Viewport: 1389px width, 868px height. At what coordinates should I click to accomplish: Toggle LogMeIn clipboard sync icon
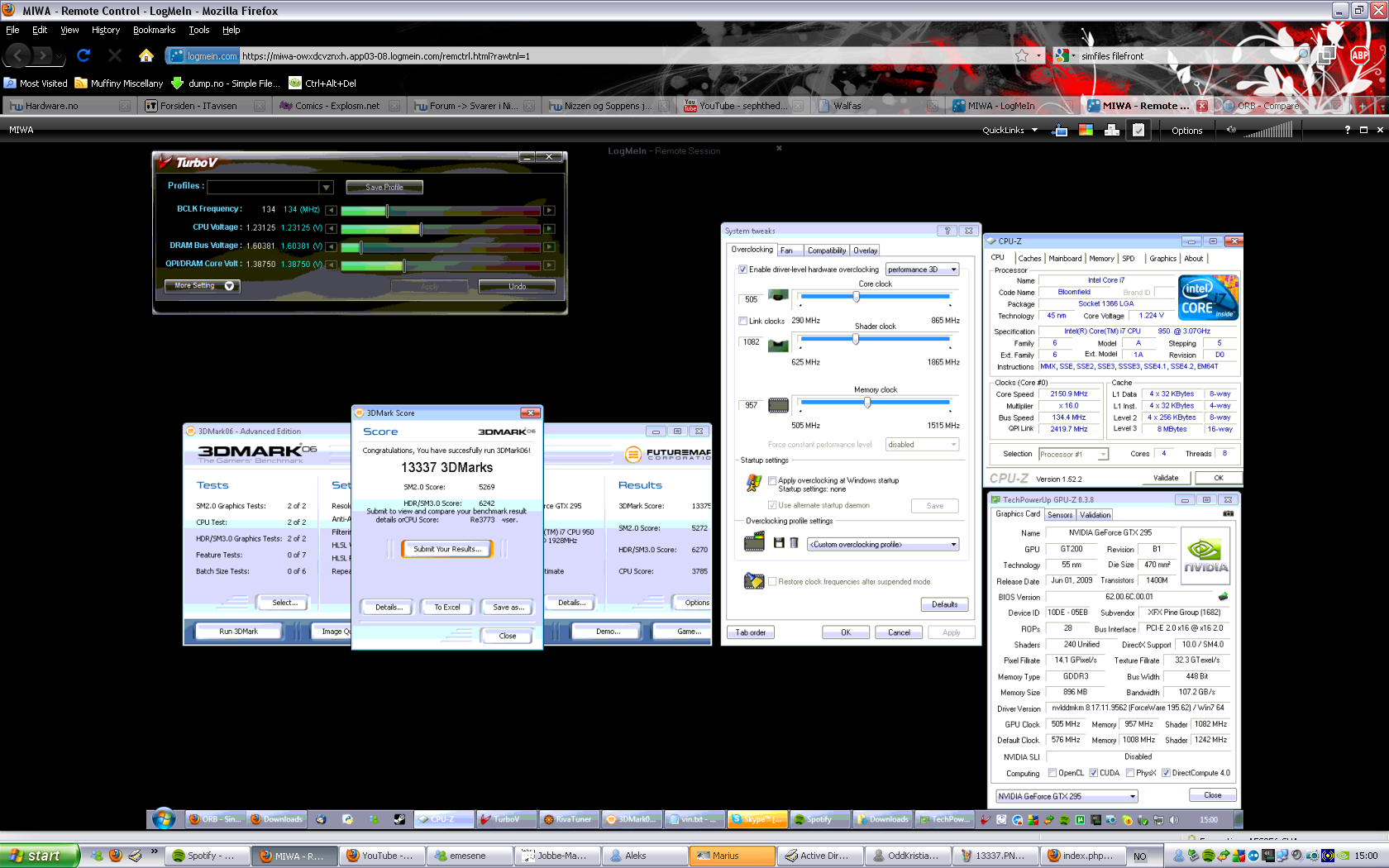click(x=1138, y=130)
